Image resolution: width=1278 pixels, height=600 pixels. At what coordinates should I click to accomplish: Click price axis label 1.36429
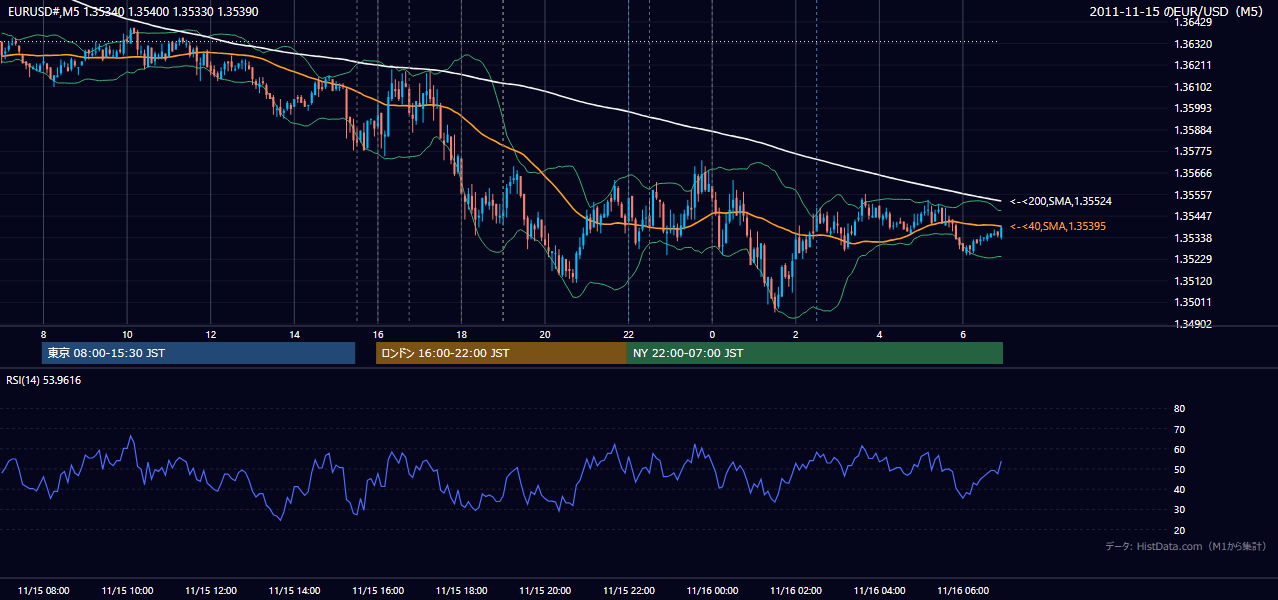[1193, 22]
